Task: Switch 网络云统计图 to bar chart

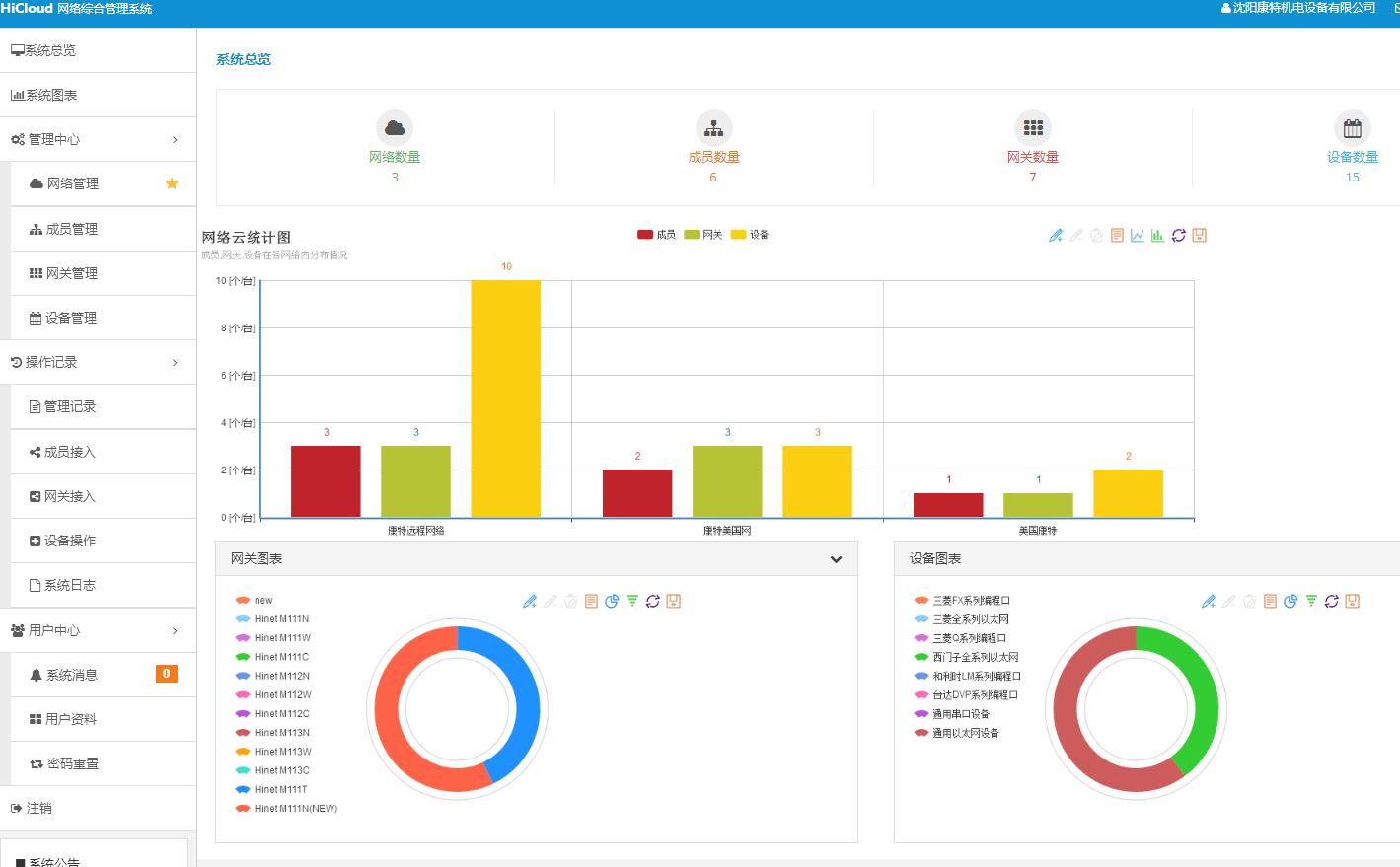Action: point(1157,235)
